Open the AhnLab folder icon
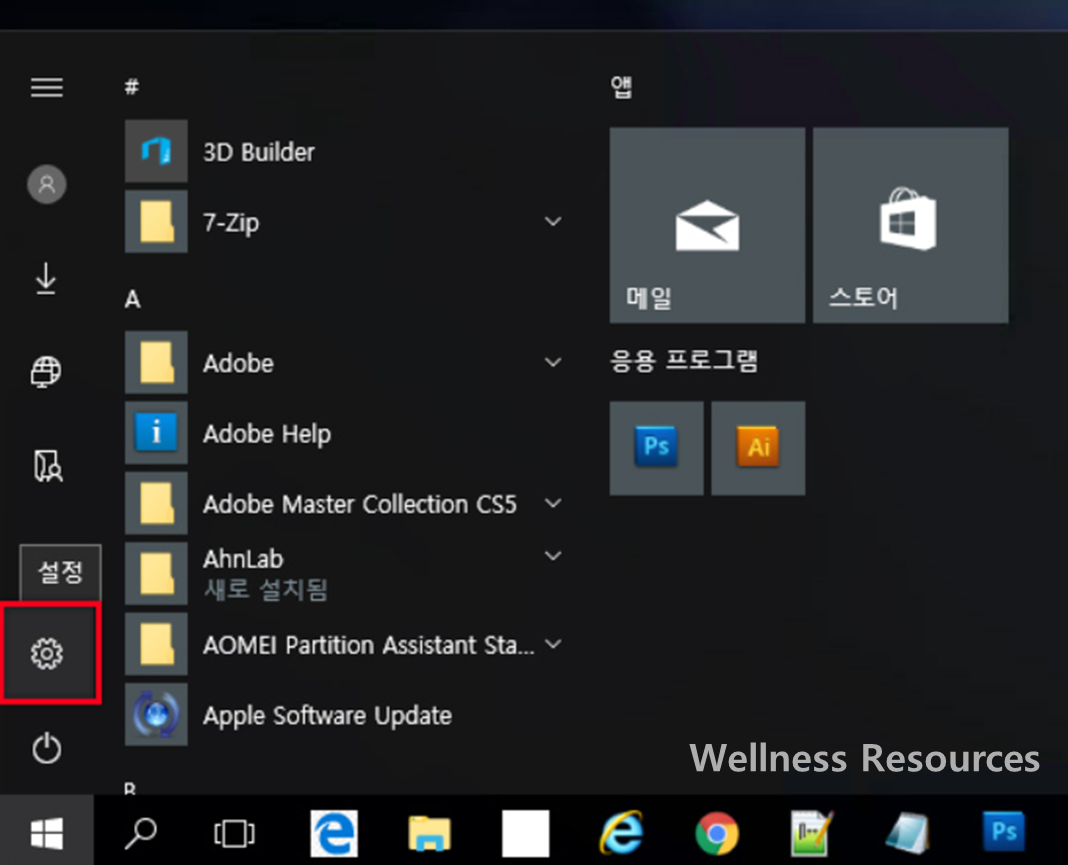 [x=156, y=573]
